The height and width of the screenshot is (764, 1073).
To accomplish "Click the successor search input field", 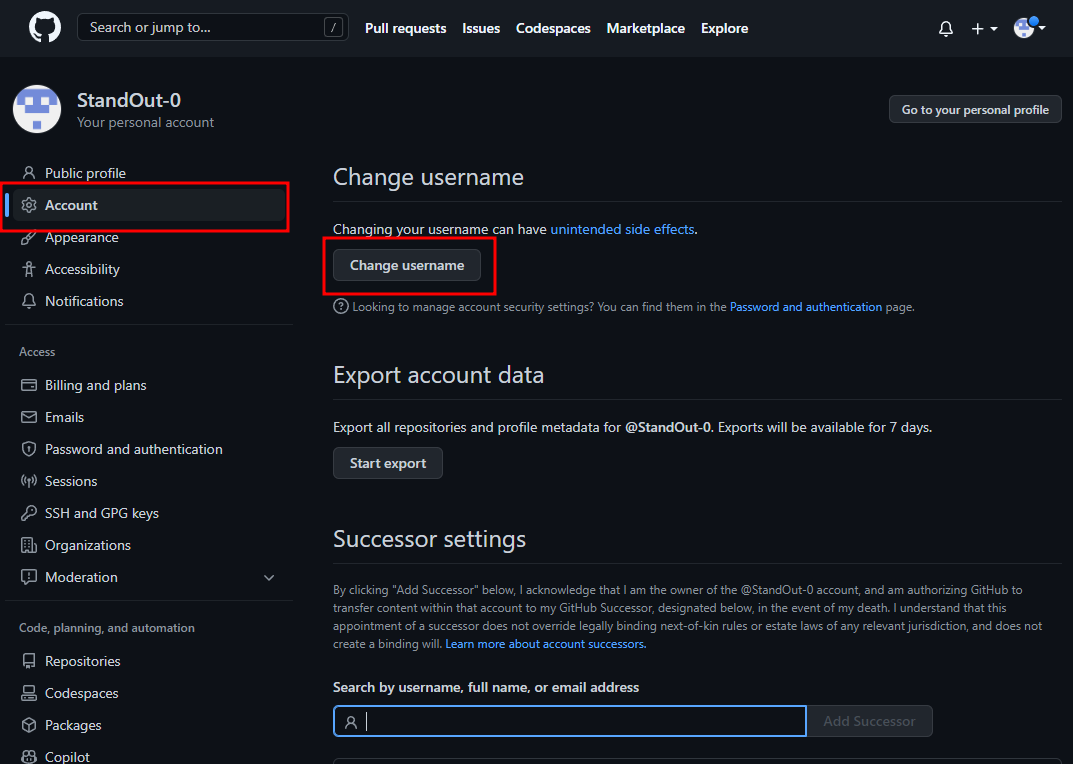I will click(569, 721).
